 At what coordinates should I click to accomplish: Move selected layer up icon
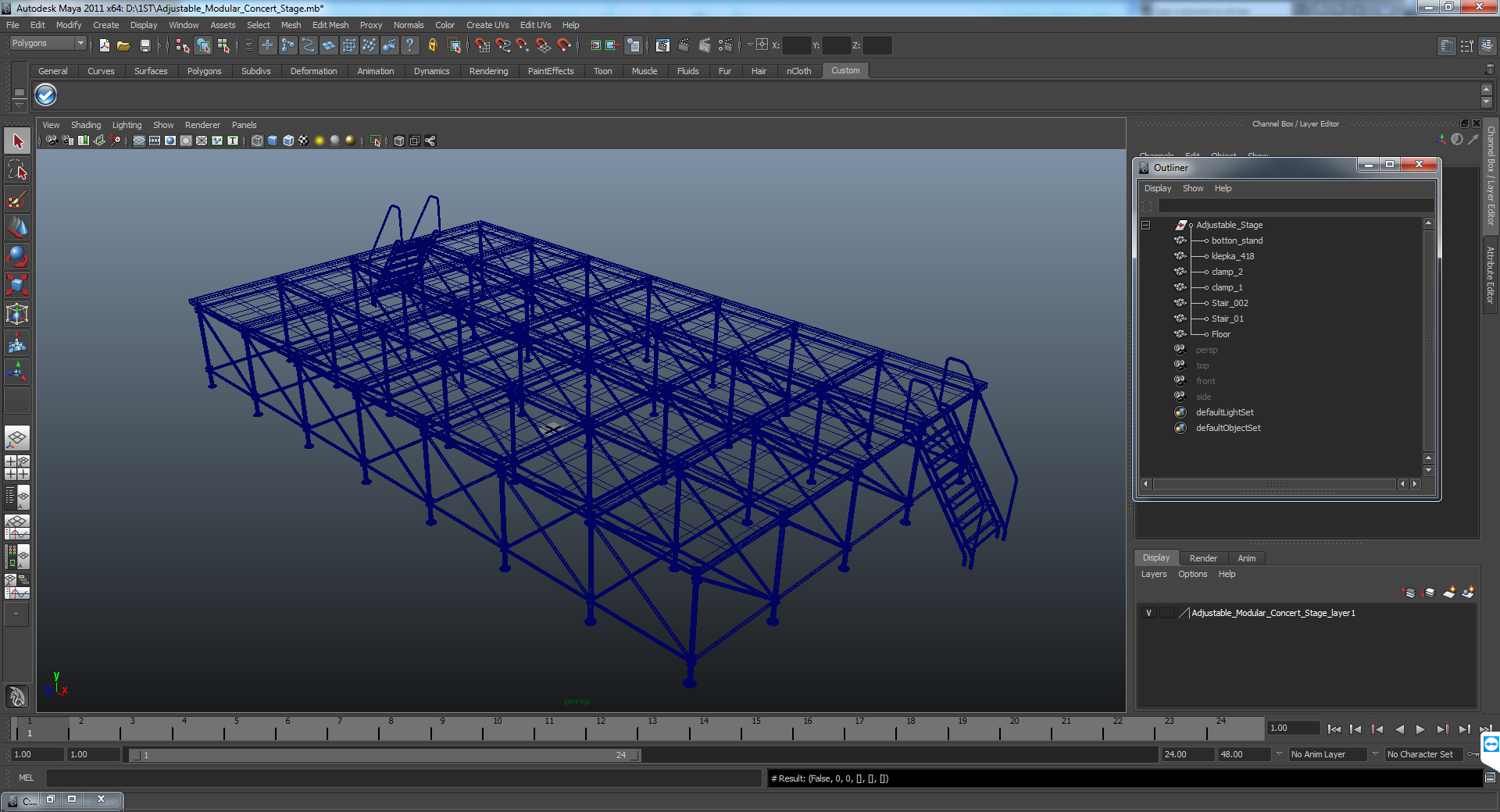(x=1409, y=593)
